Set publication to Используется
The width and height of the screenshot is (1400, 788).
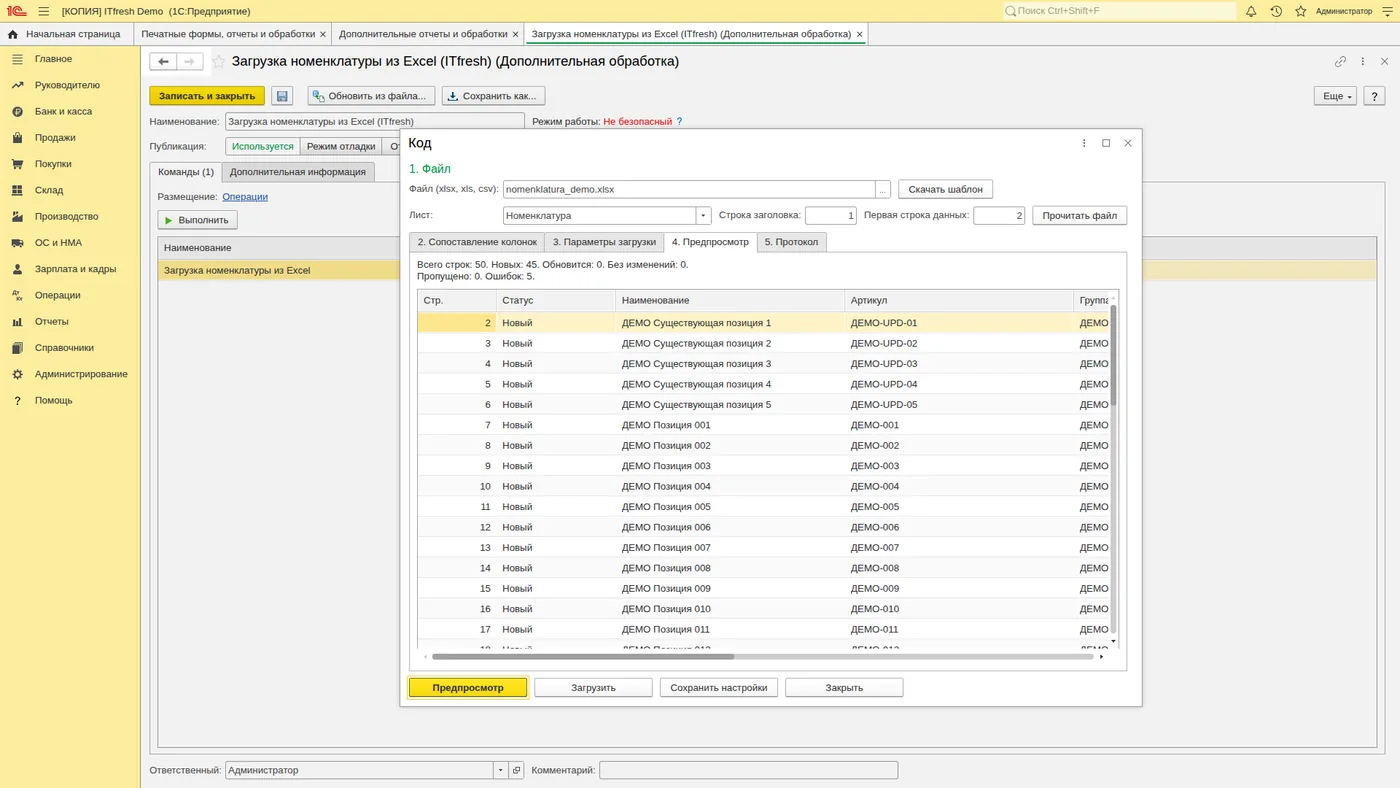(x=263, y=146)
